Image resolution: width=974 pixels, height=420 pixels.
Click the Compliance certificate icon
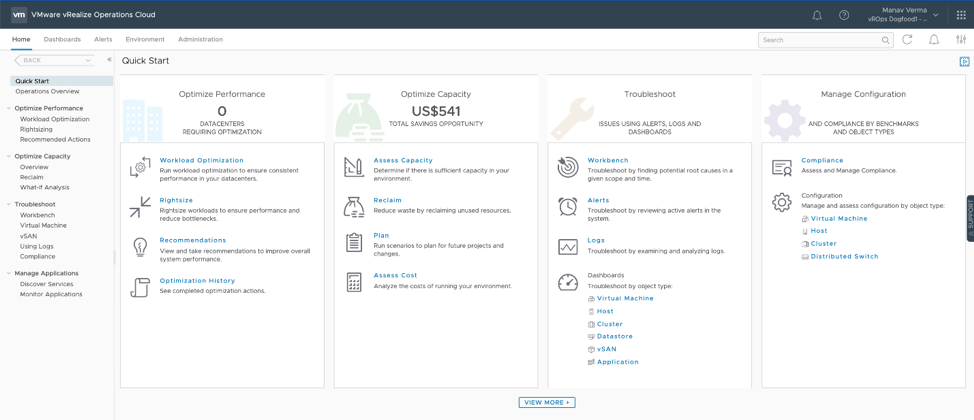[781, 167]
